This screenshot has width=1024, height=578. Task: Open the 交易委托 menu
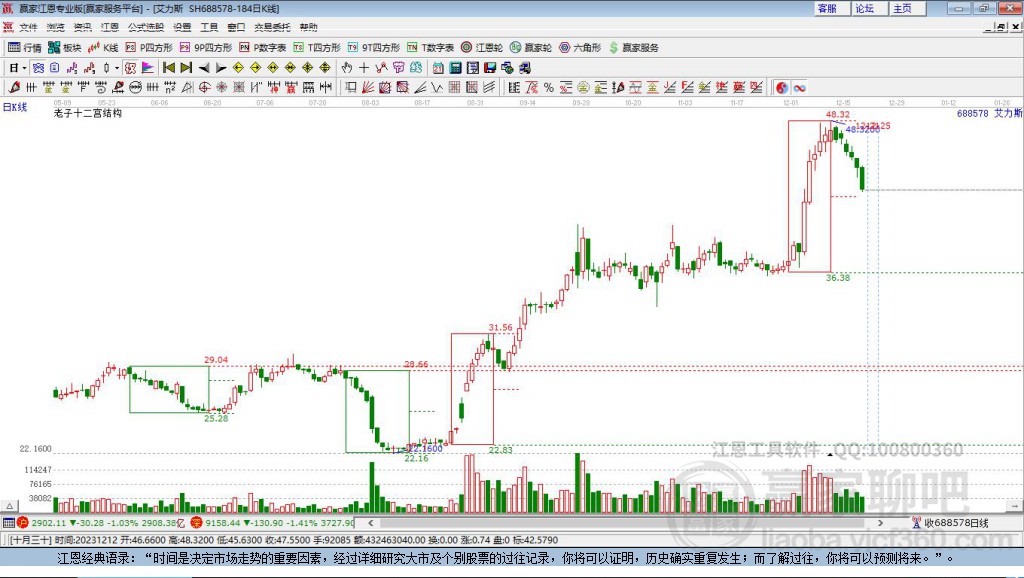272,27
